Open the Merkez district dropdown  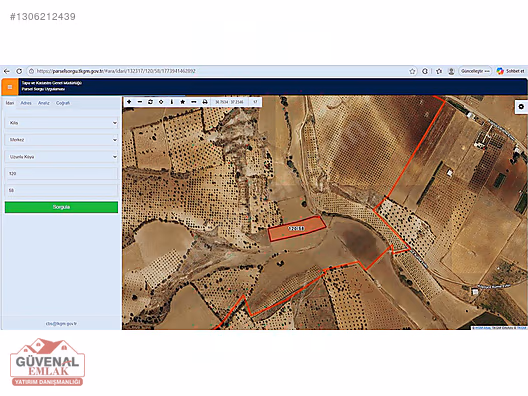point(61,140)
